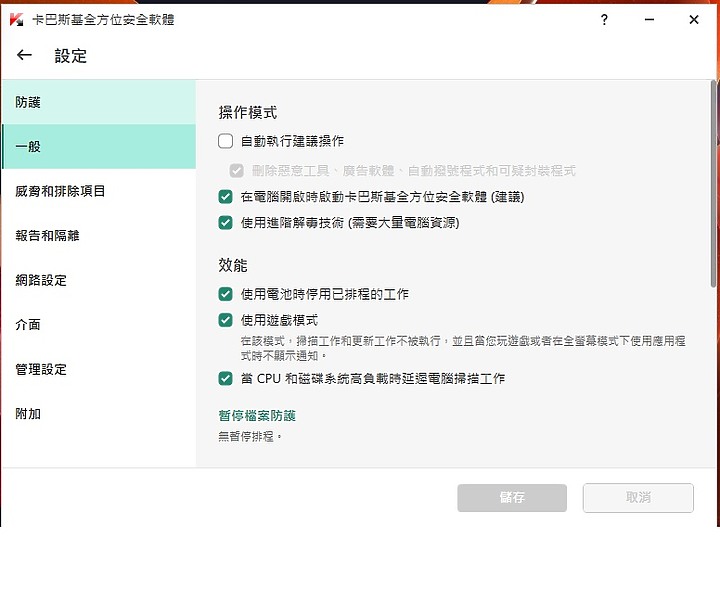
Task: Switch to 報告和隔離 section
Action: tap(99, 236)
